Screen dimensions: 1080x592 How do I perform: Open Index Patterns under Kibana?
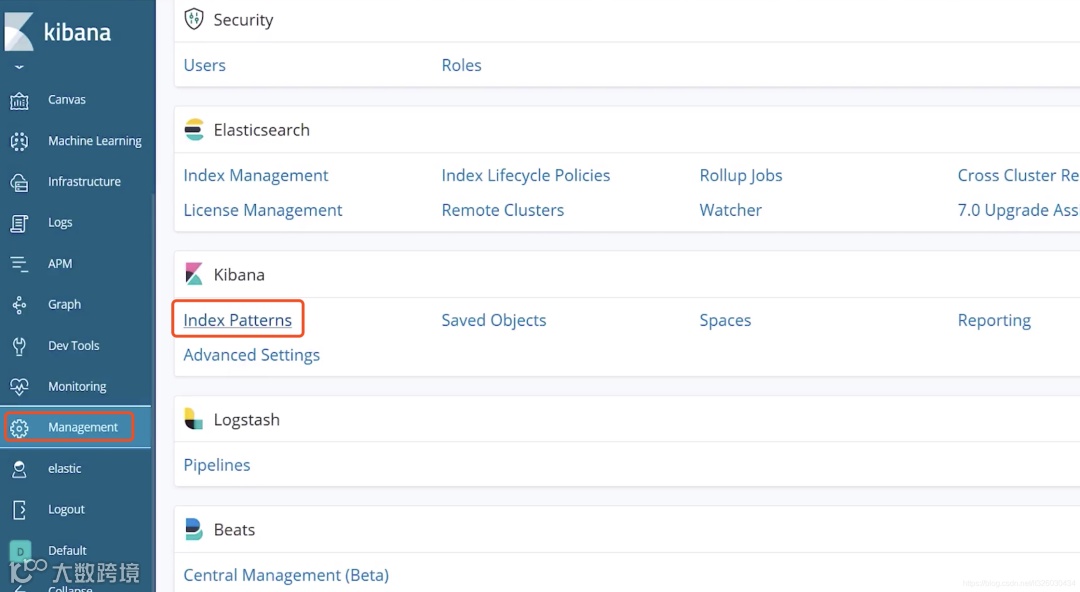pyautogui.click(x=238, y=320)
